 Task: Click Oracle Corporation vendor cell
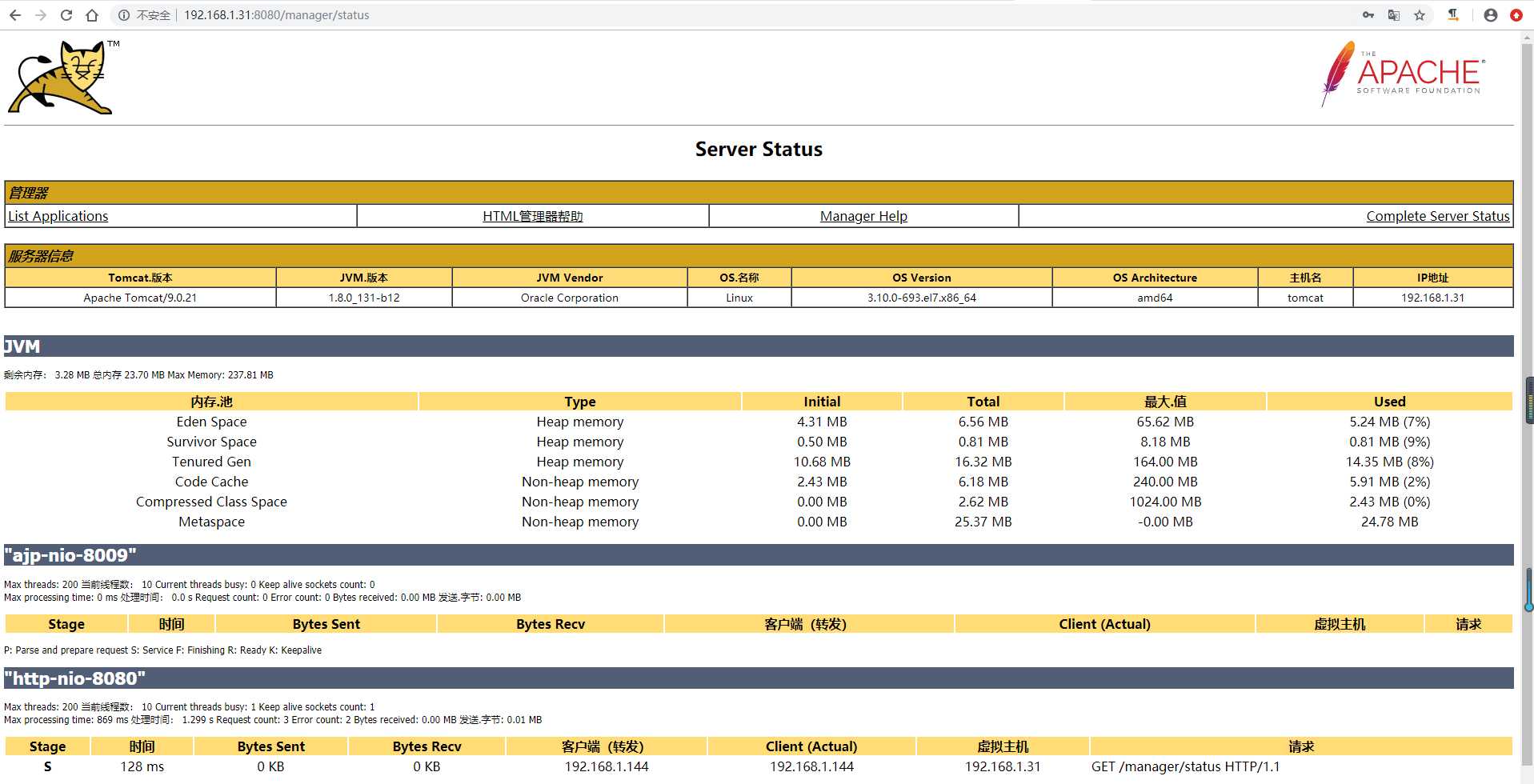tap(570, 298)
